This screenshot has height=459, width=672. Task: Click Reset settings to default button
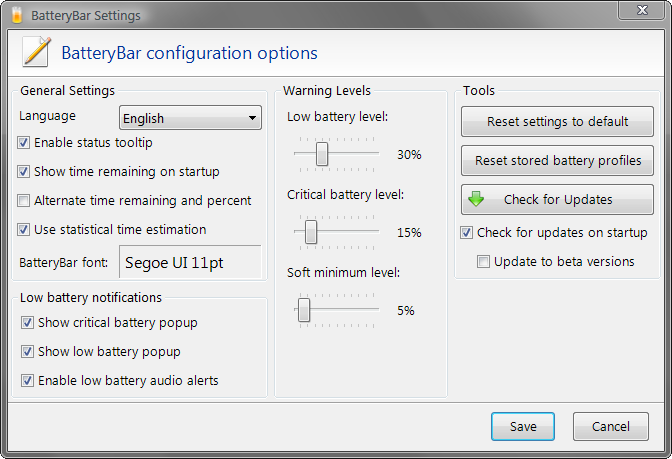tap(558, 122)
